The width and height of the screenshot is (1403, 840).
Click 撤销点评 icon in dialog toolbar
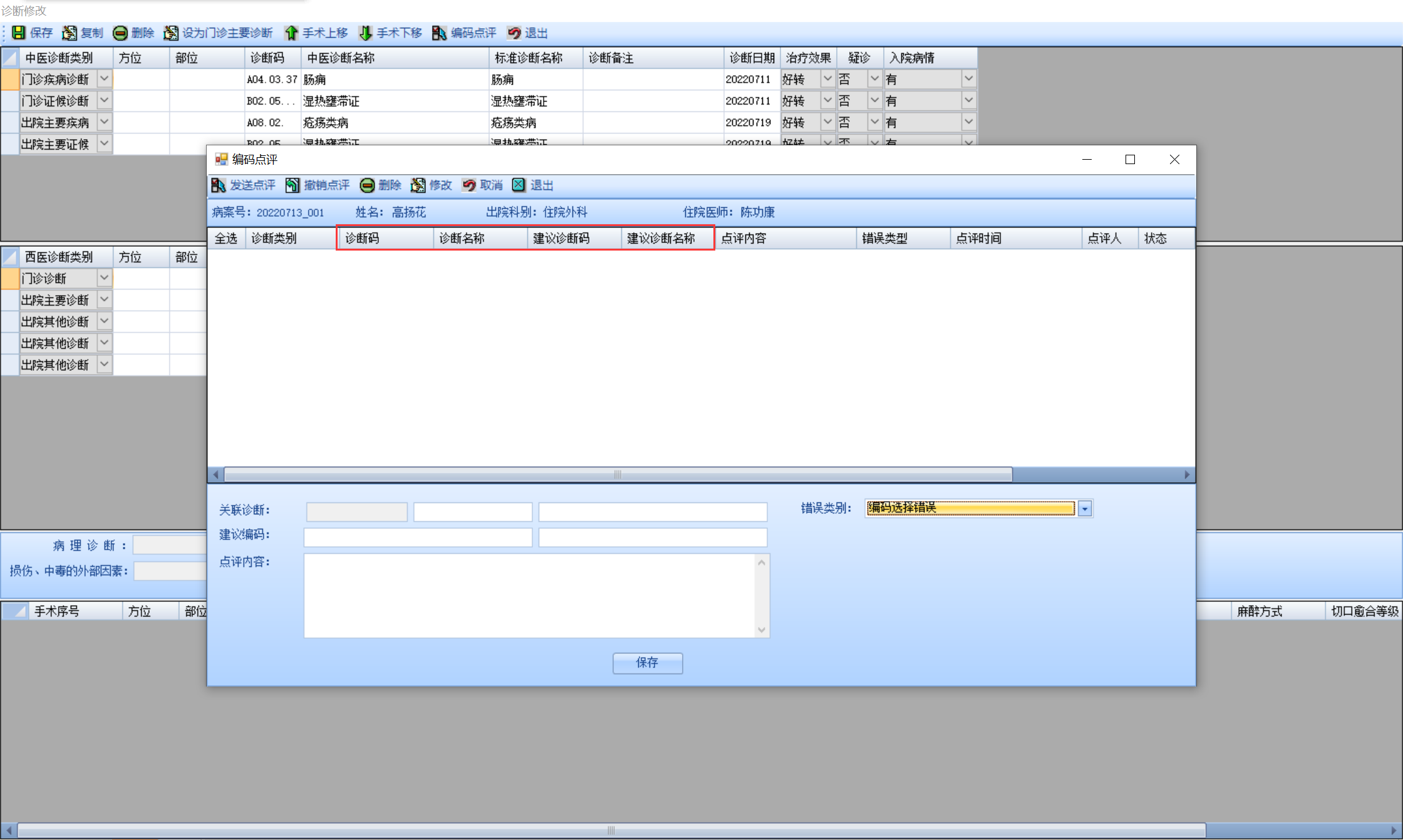point(293,185)
